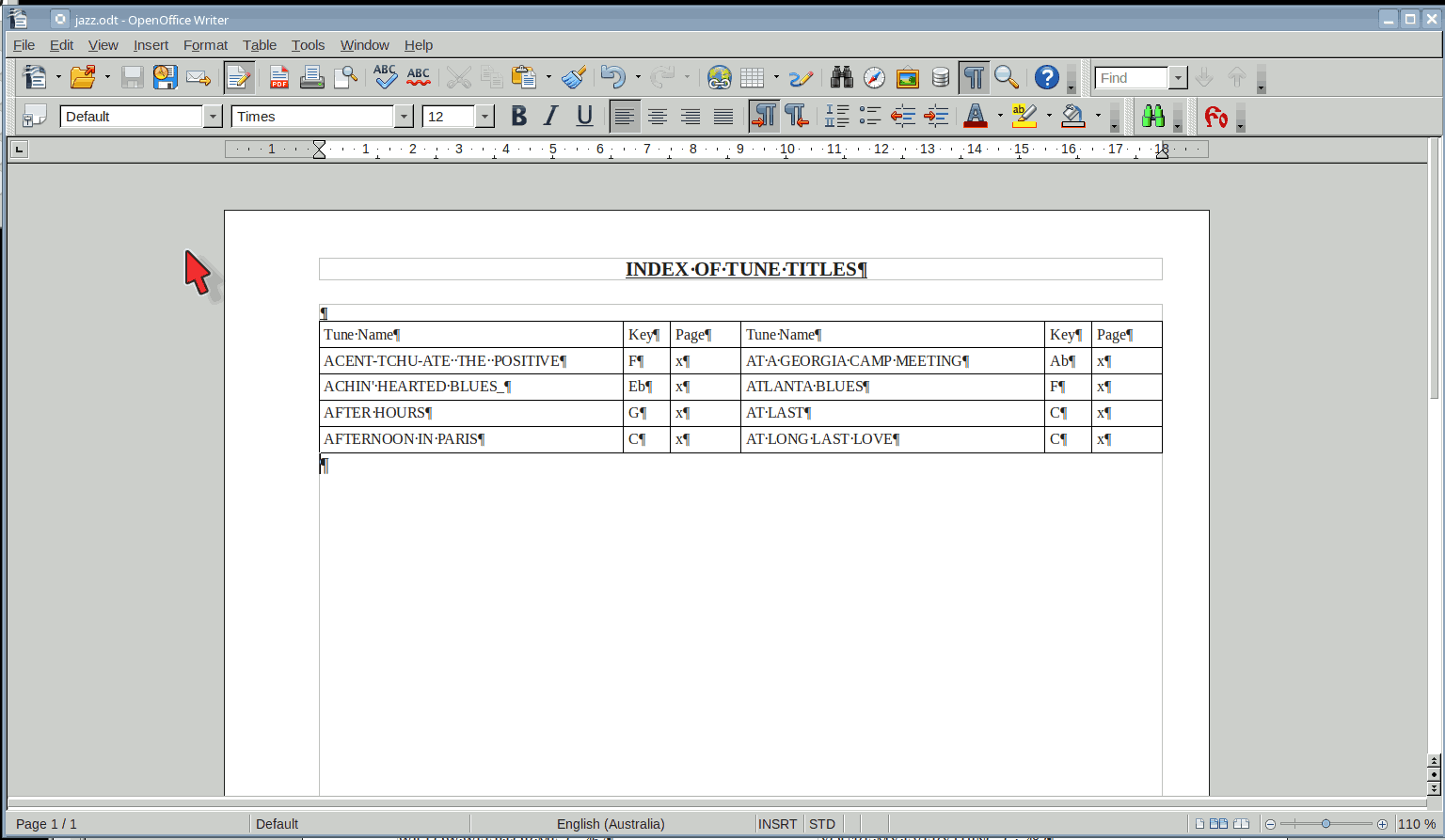Toggle numbering list on

(x=837, y=116)
